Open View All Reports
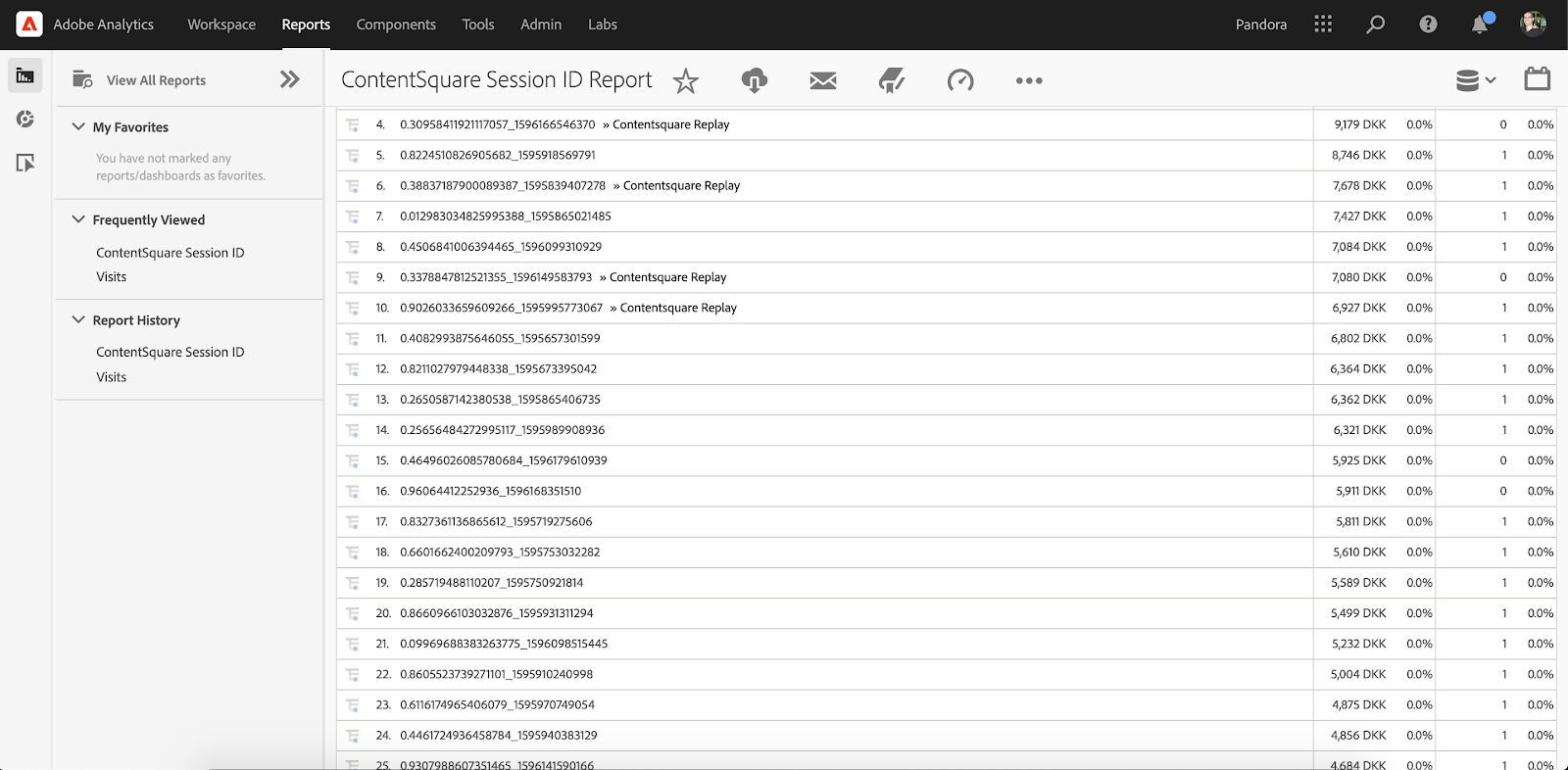Image resolution: width=1568 pixels, height=770 pixels. coord(156,80)
